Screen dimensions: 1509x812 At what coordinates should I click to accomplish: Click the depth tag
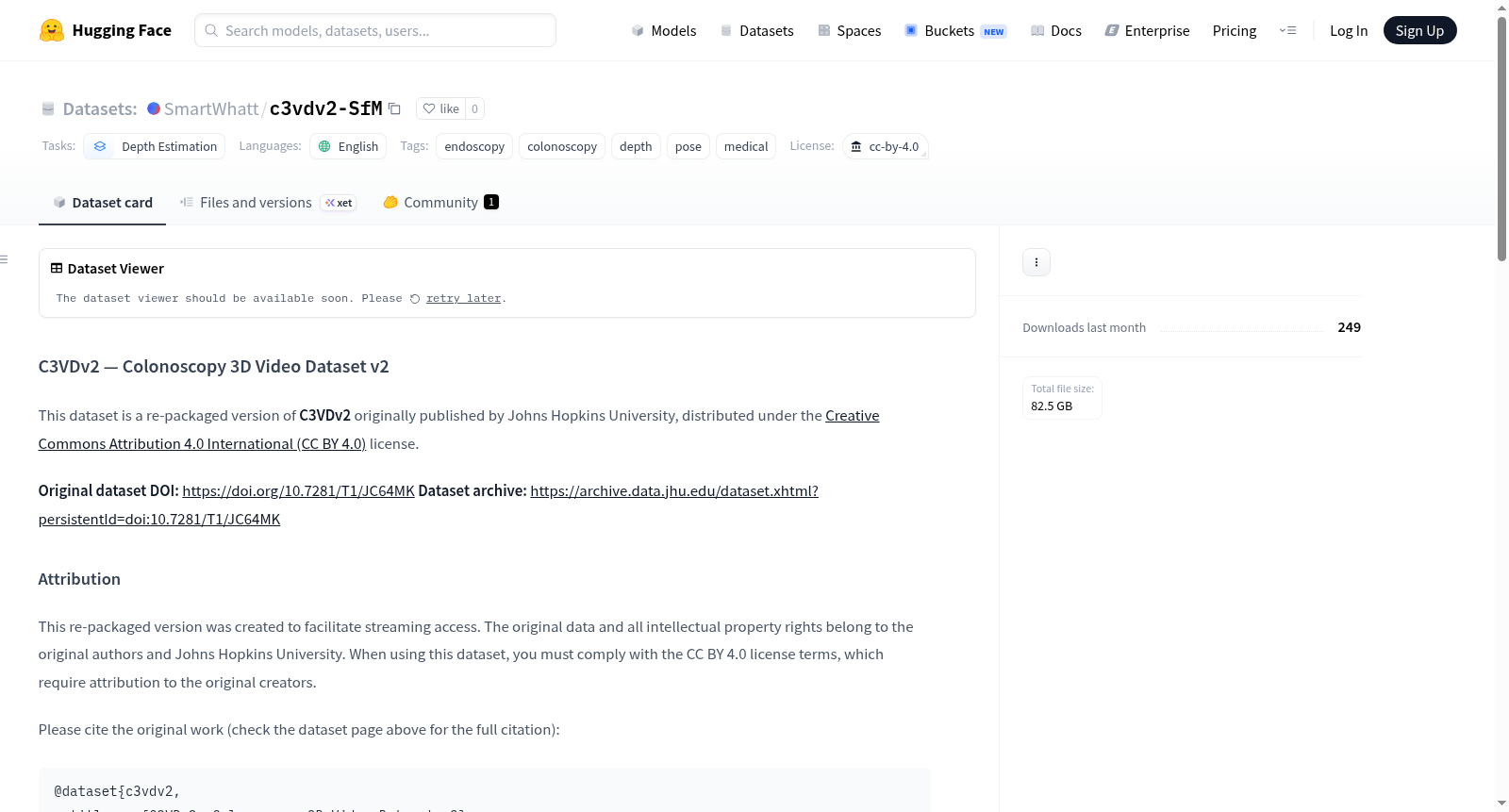coord(636,146)
